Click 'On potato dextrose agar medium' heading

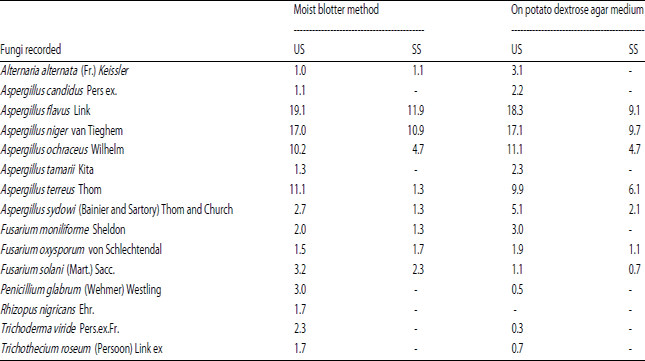(x=578, y=9)
